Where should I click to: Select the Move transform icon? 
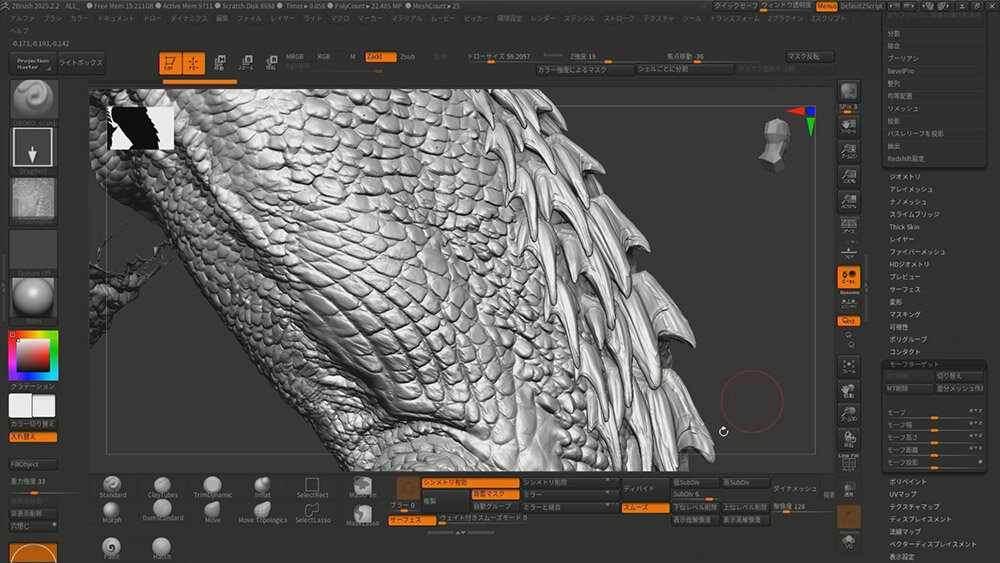pyautogui.click(x=219, y=63)
